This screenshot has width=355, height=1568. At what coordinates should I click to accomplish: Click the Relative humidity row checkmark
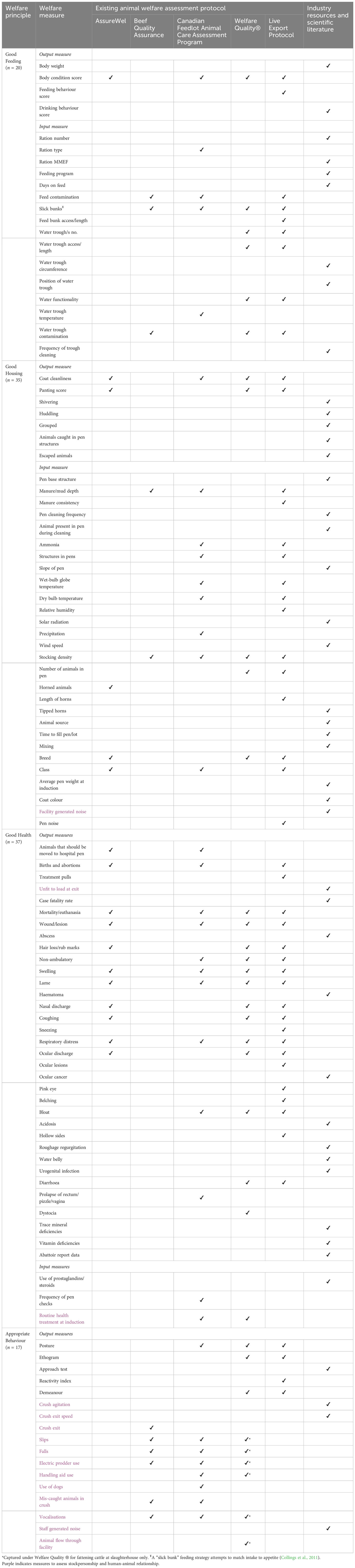(x=284, y=610)
